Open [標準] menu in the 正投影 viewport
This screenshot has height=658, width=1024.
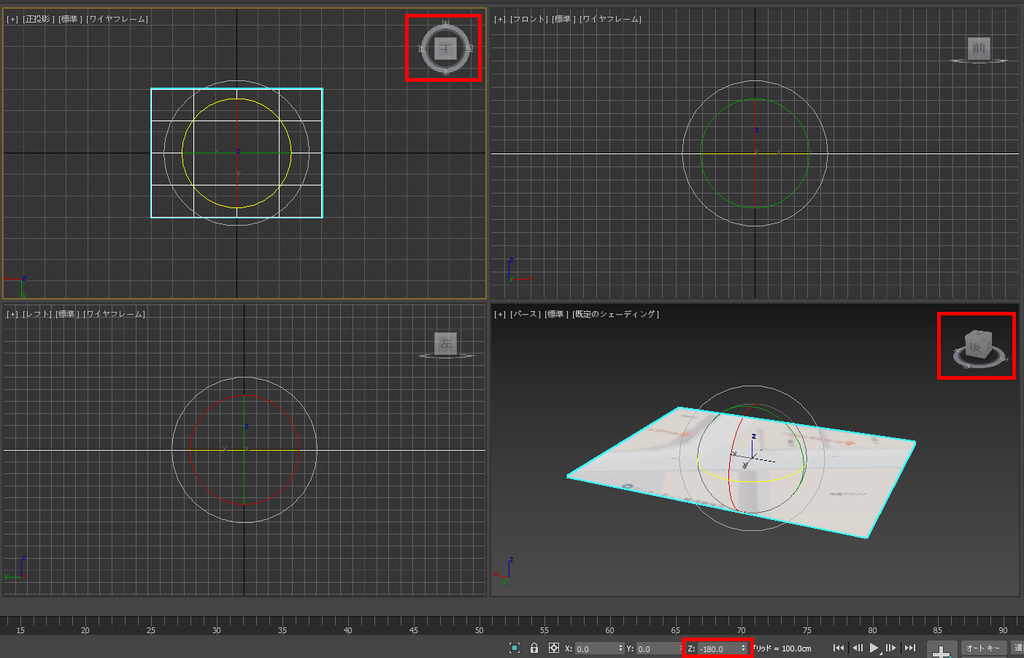point(71,19)
